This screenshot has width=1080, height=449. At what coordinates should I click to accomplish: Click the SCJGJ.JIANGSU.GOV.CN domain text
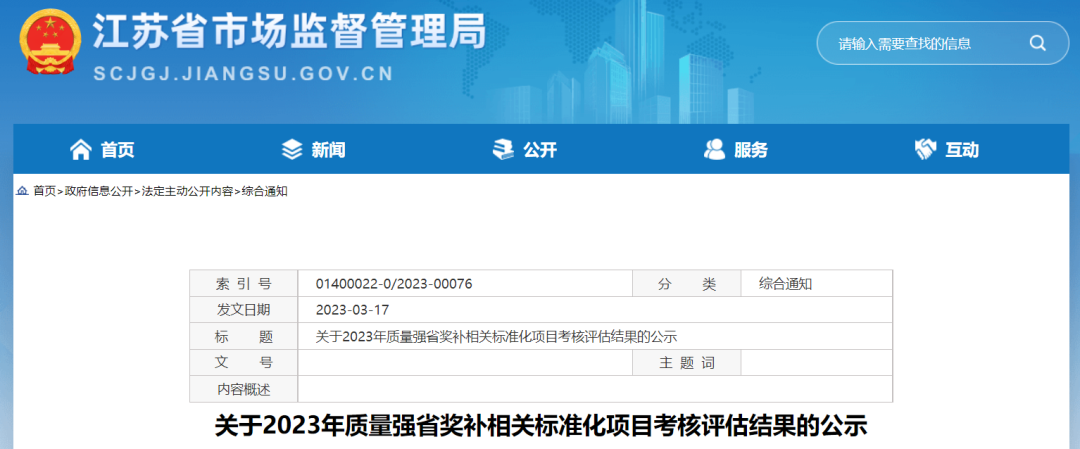point(243,74)
